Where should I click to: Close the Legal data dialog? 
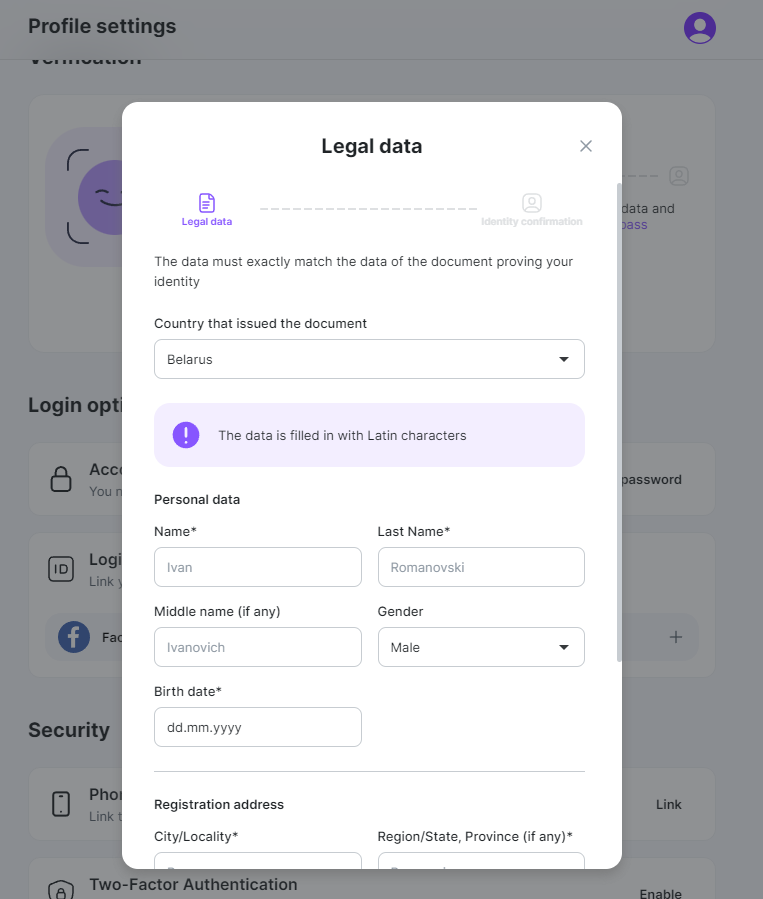(x=585, y=146)
